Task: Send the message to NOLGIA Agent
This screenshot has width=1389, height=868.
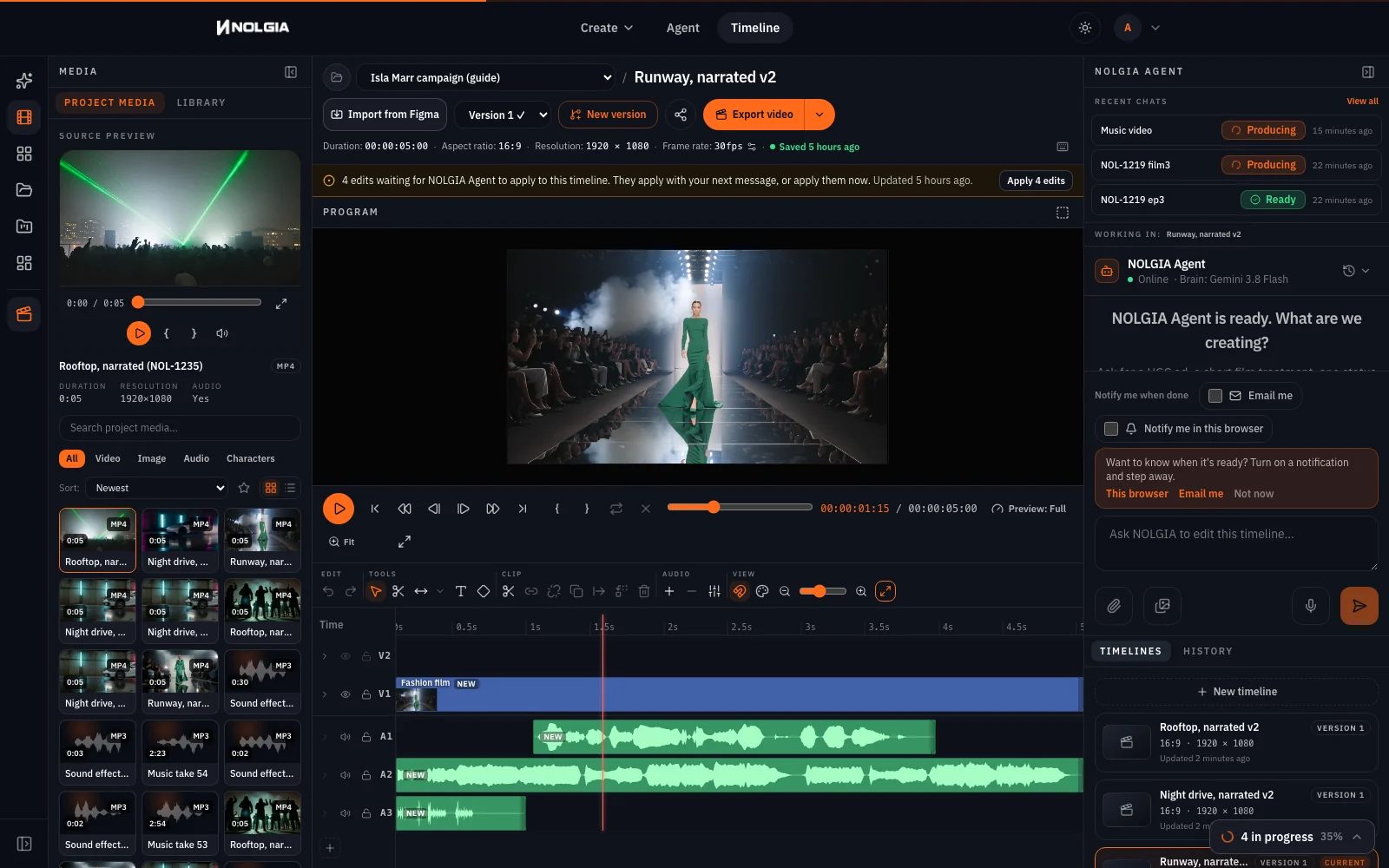Action: (x=1359, y=606)
